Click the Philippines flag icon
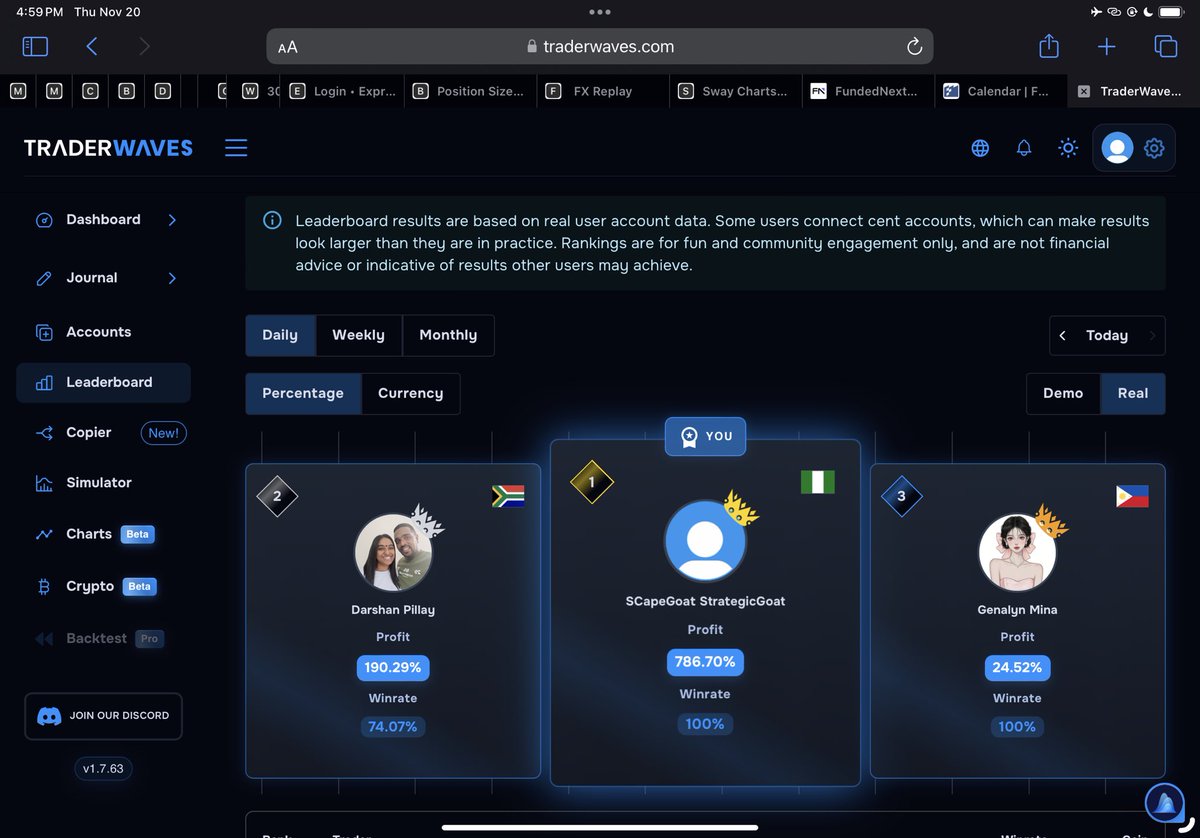Image resolution: width=1200 pixels, height=838 pixels. [1132, 496]
